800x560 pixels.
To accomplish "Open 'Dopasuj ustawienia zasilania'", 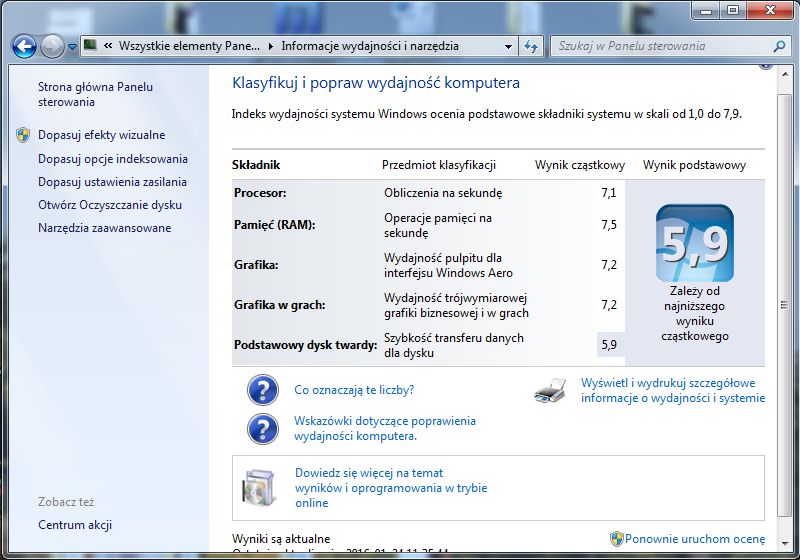I will (112, 182).
